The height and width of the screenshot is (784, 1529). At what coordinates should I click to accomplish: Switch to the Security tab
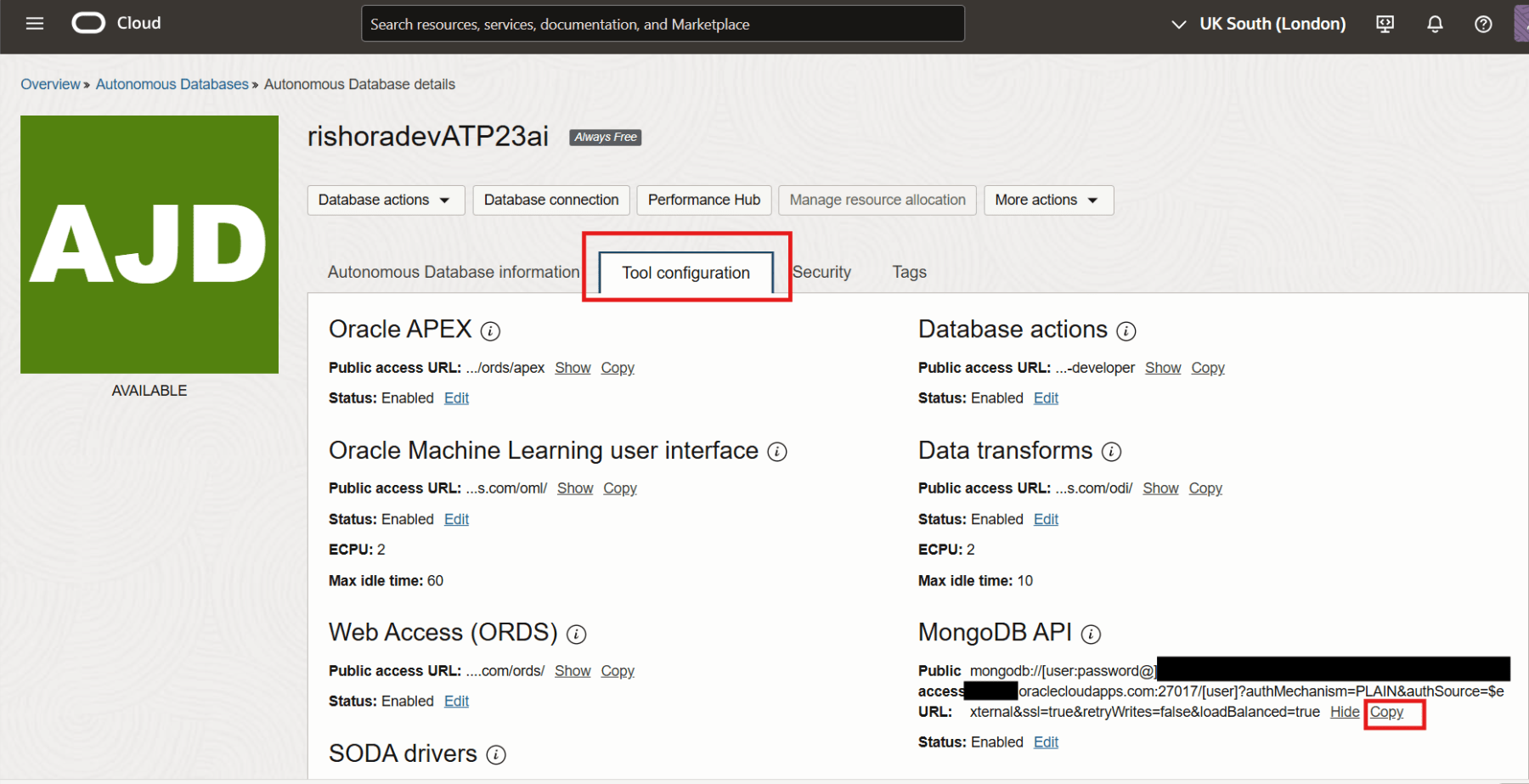pyautogui.click(x=821, y=273)
